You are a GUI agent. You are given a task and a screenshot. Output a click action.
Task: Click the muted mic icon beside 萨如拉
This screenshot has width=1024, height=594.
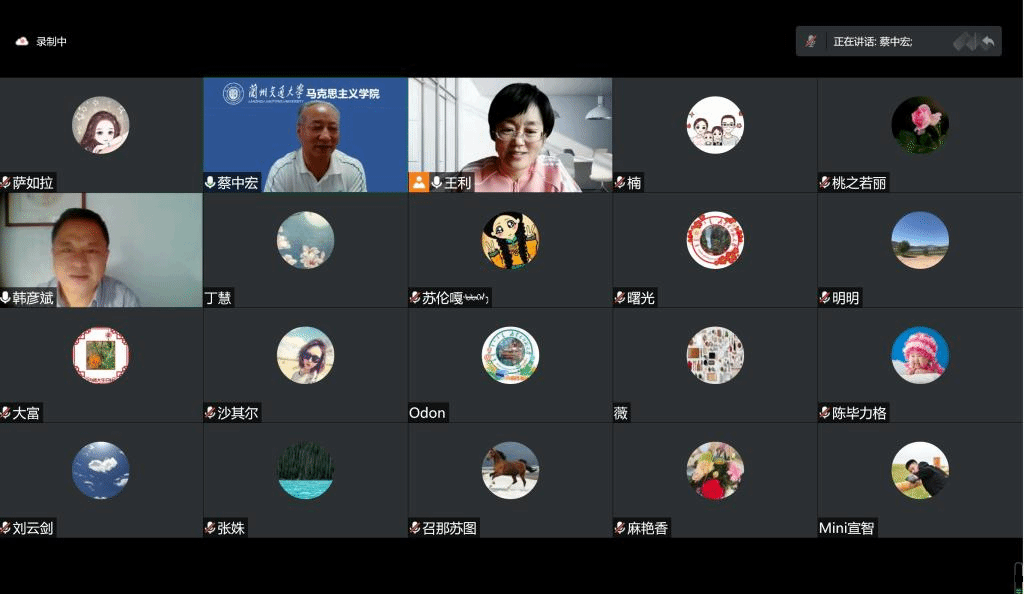pos(6,183)
